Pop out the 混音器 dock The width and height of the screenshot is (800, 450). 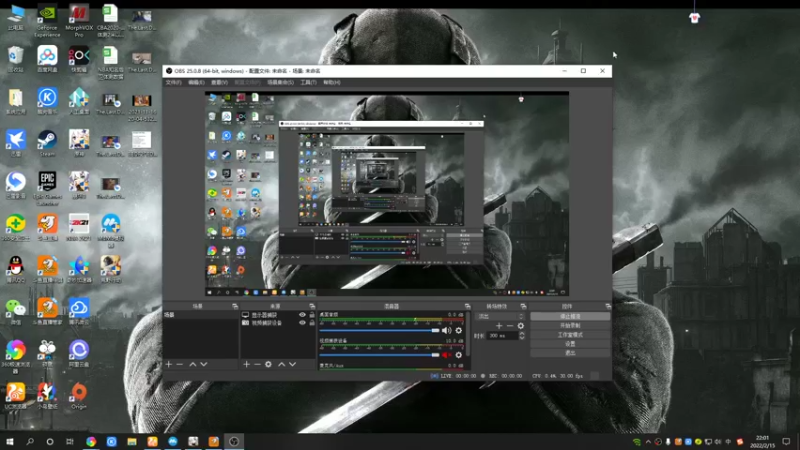click(x=467, y=306)
